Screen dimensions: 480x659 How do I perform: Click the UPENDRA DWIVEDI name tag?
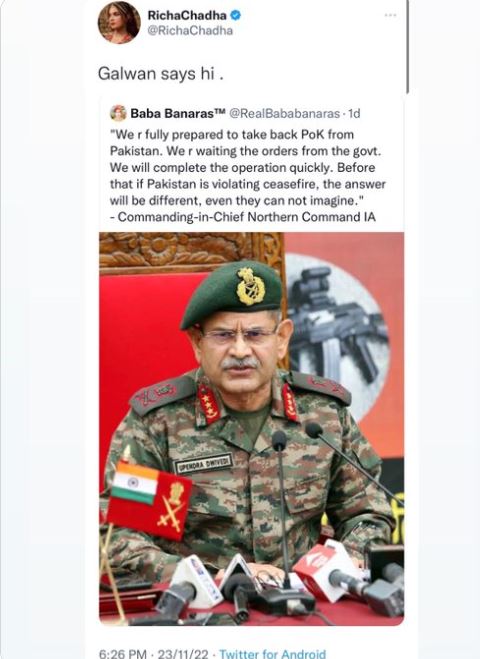[203, 463]
